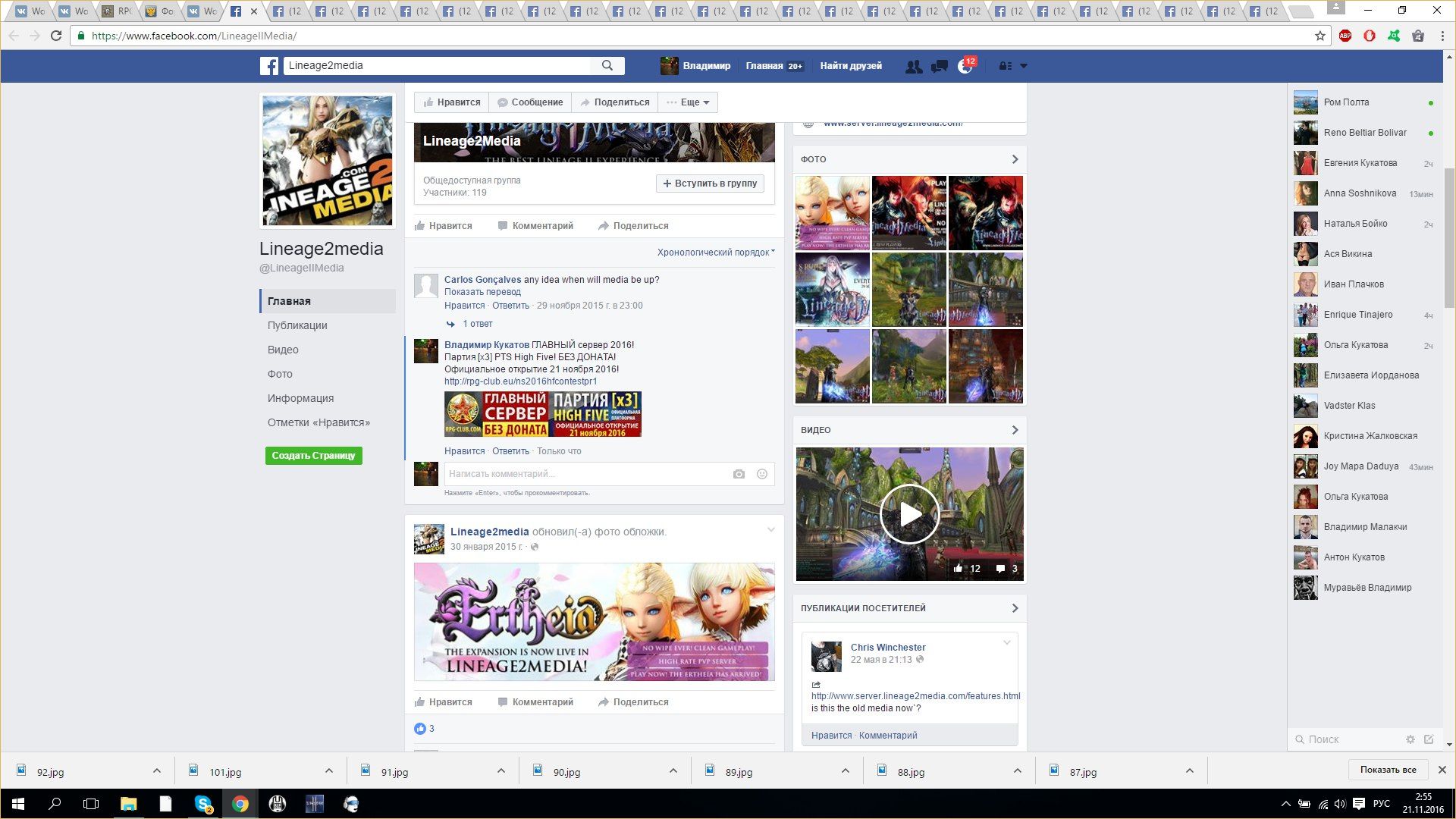1456x819 pixels.
Task: Expand ВИДЕО section chevron
Action: point(1015,430)
